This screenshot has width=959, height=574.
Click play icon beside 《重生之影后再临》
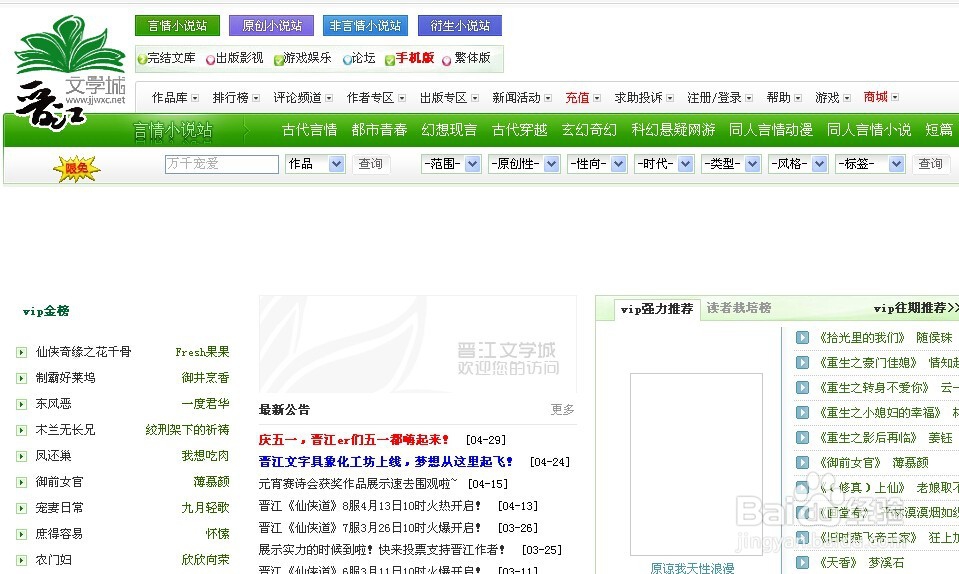(802, 438)
